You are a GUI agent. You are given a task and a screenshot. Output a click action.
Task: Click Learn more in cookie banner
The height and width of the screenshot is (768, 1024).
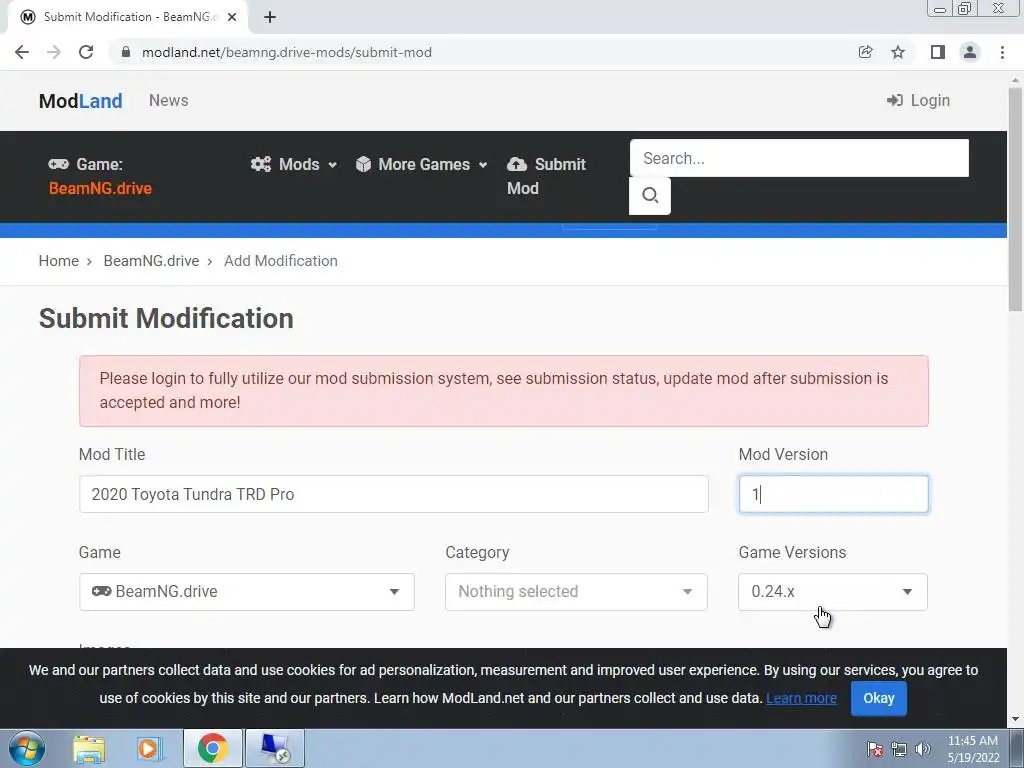(801, 698)
